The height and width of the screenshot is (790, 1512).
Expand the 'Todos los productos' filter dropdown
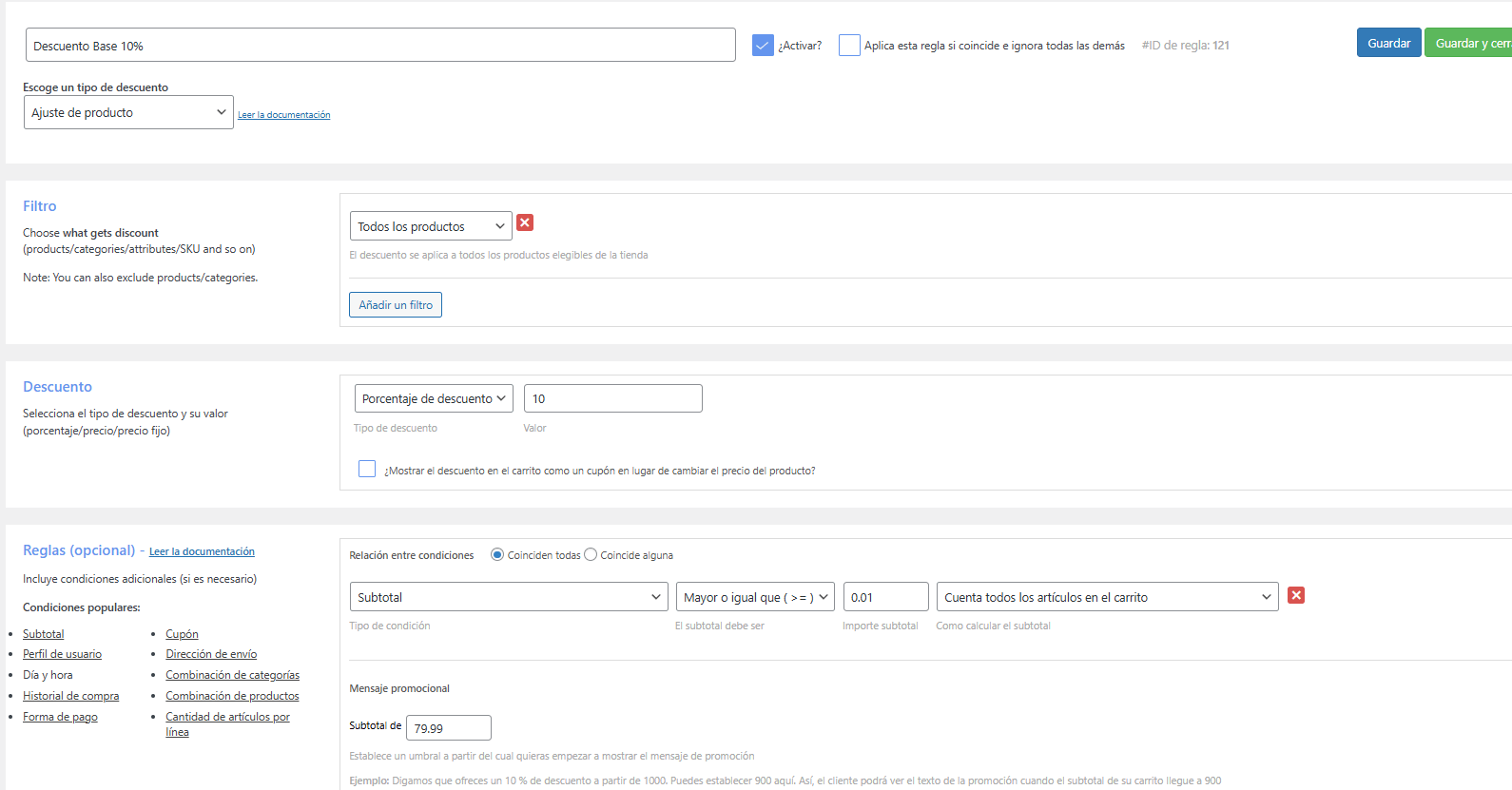click(x=431, y=226)
